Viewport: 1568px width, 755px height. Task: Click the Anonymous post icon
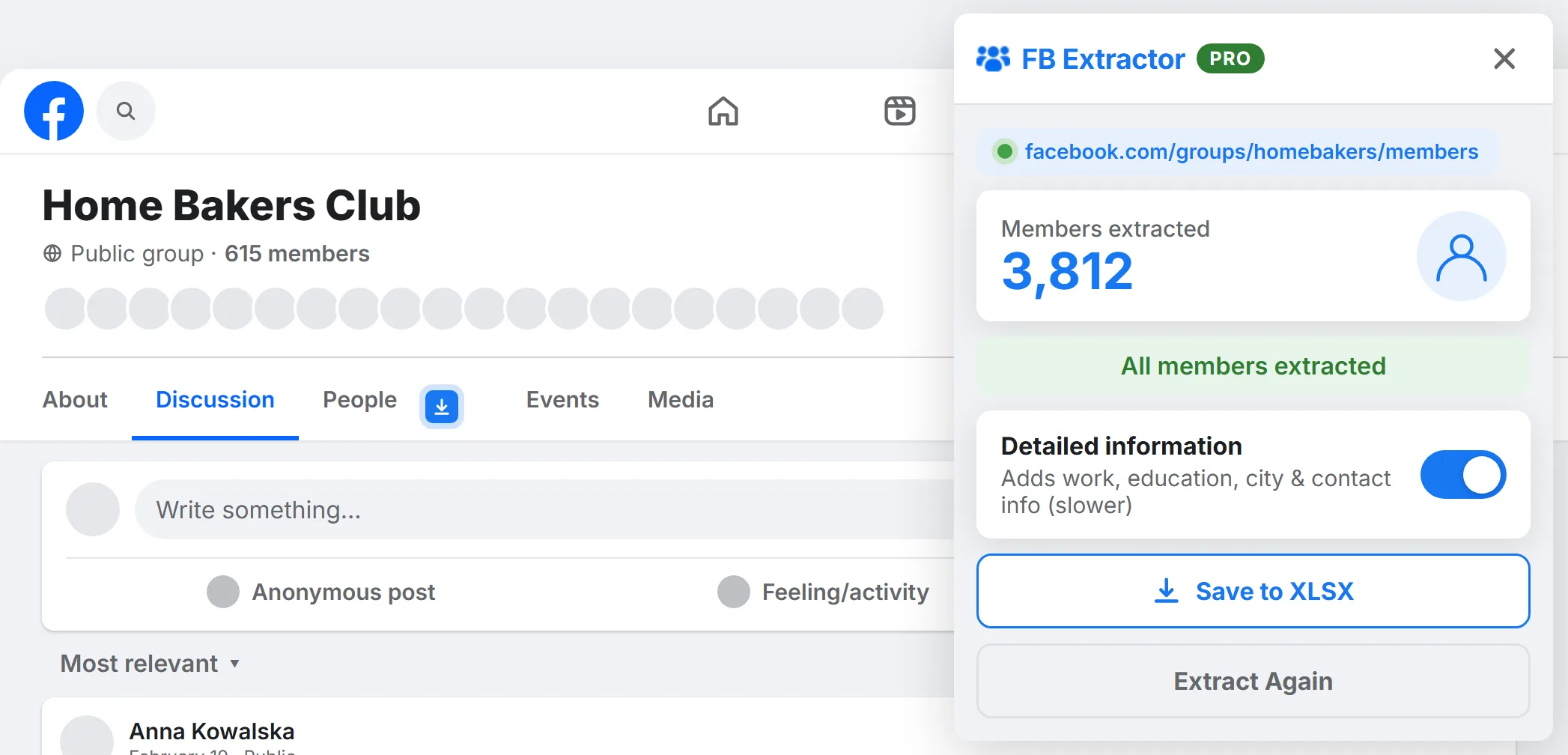tap(223, 592)
